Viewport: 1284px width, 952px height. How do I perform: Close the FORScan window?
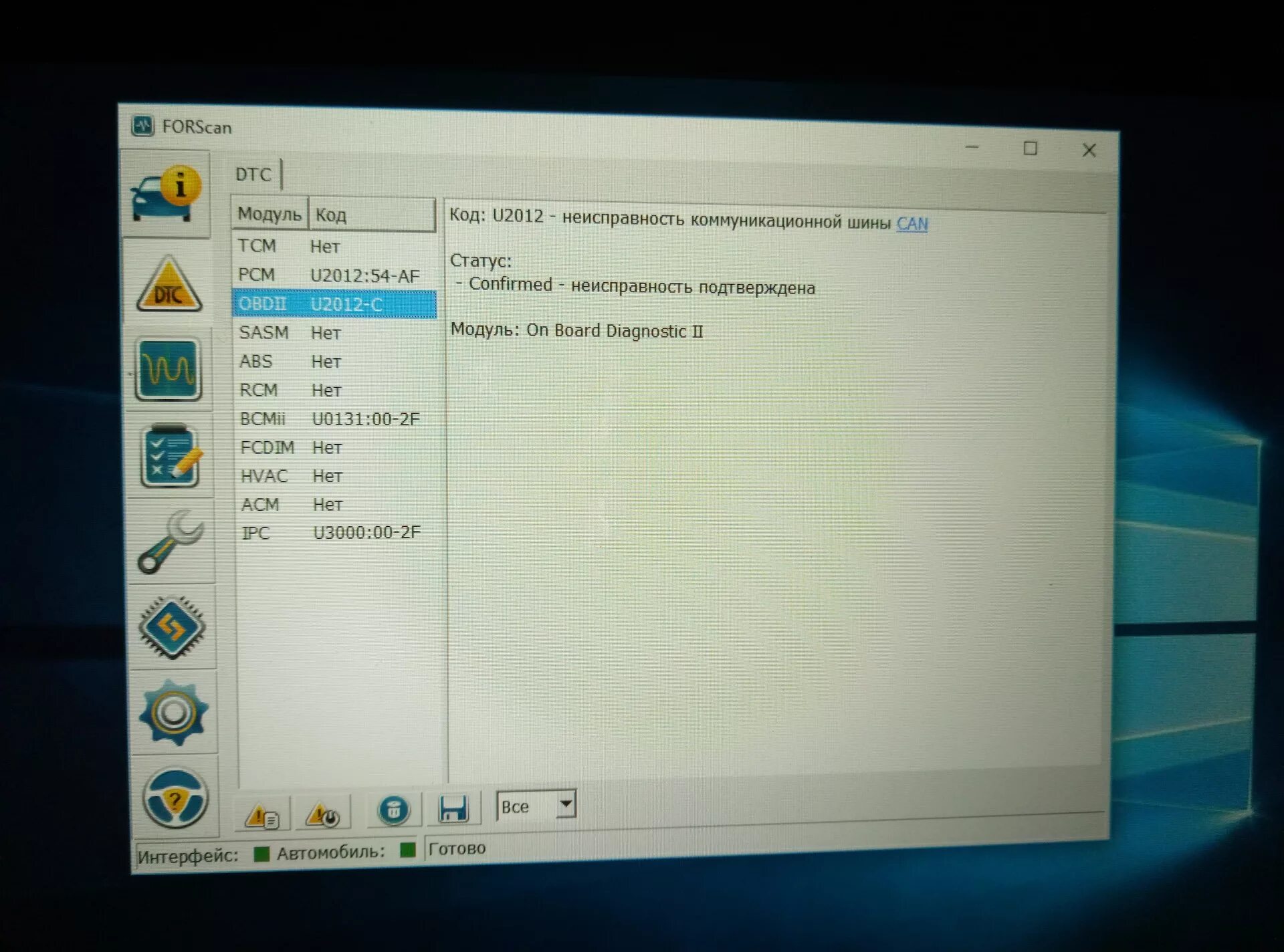[1089, 150]
